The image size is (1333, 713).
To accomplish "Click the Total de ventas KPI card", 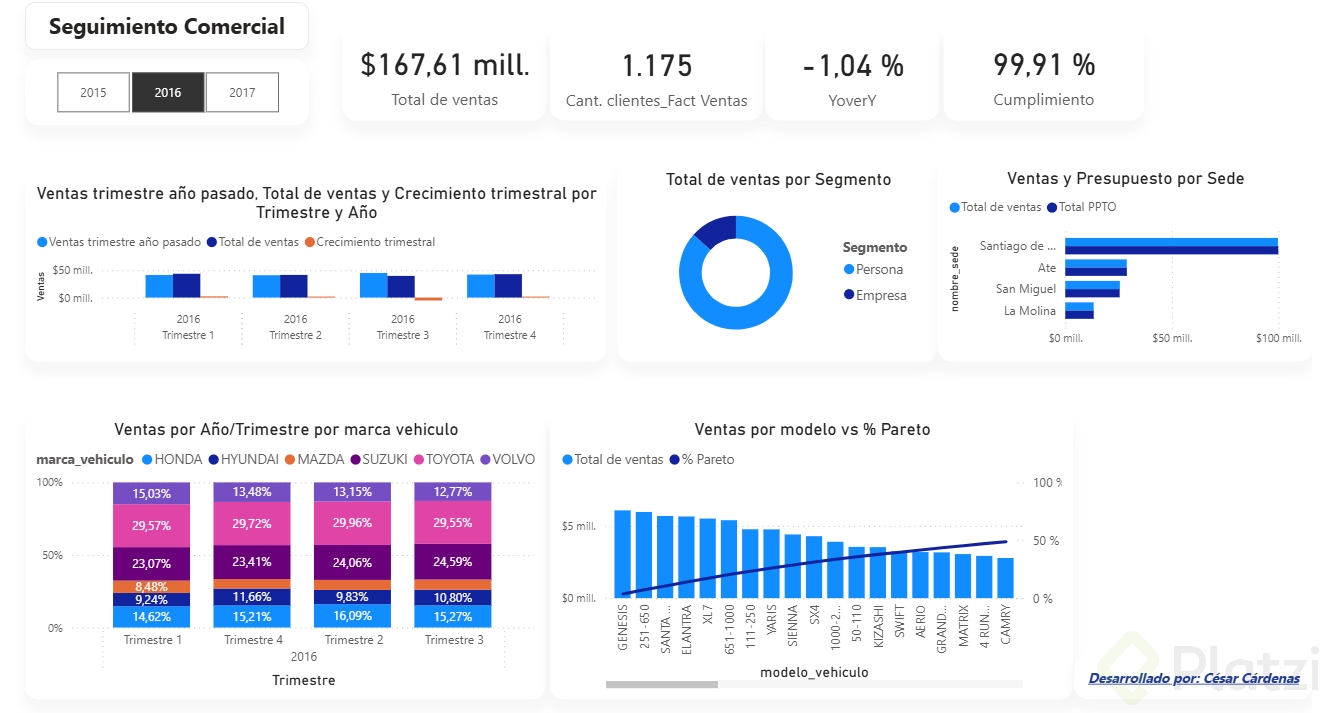I will 444,76.
